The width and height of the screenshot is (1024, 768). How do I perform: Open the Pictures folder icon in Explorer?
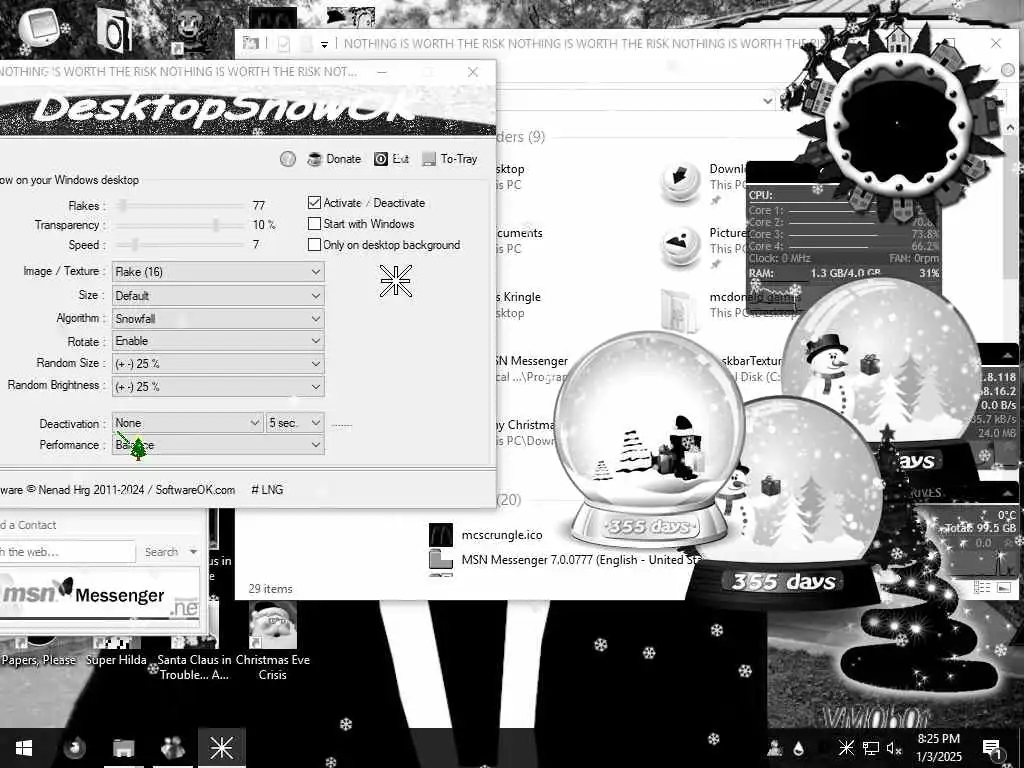[x=680, y=246]
